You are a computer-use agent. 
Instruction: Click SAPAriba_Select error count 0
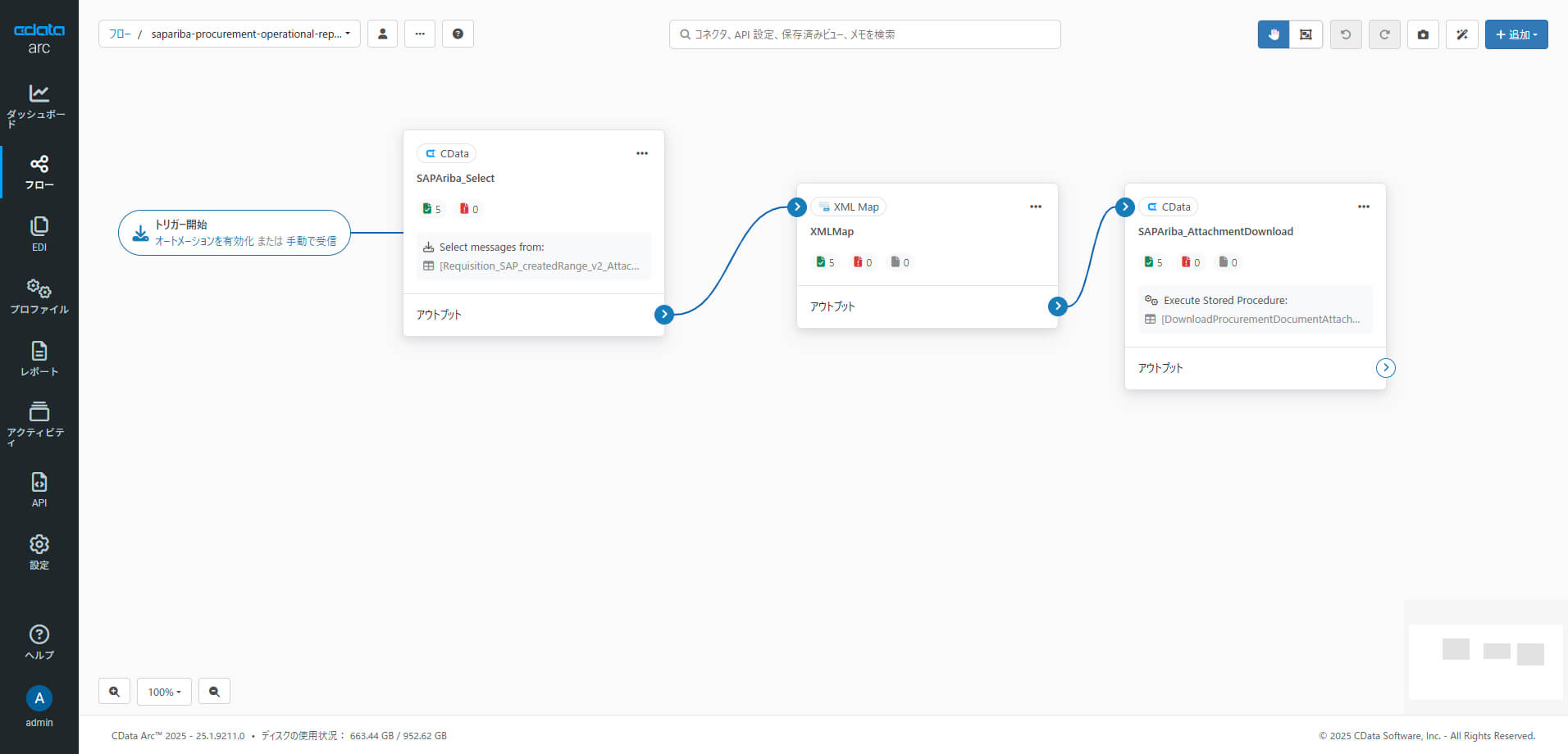[469, 209]
